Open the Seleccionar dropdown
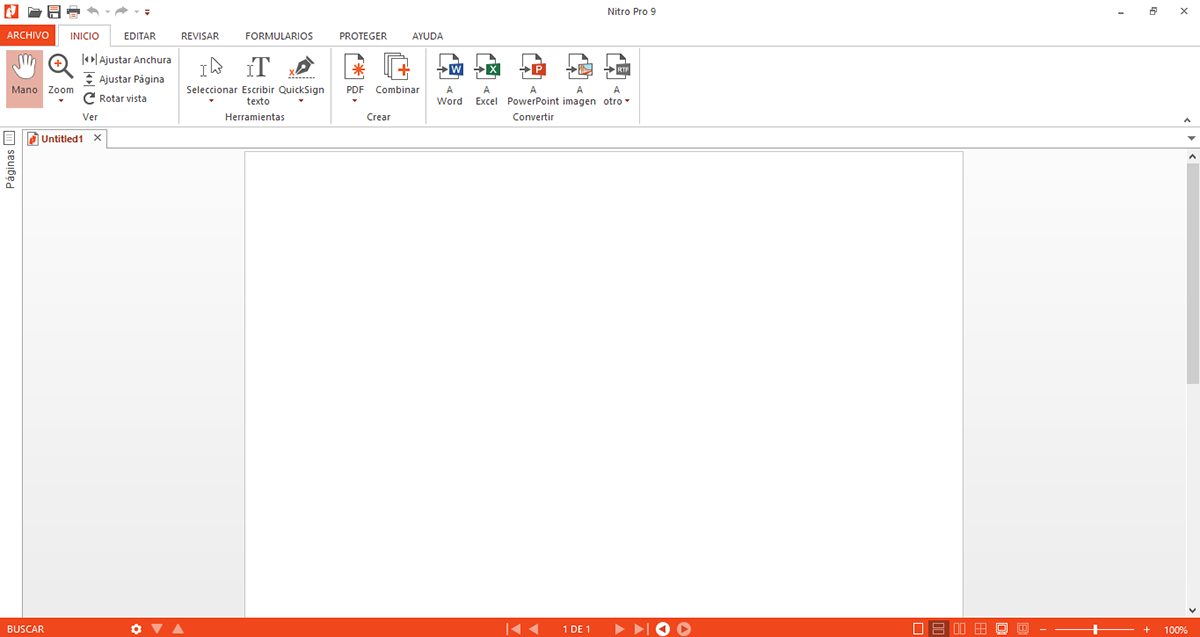The width and height of the screenshot is (1200, 637). click(x=211, y=99)
